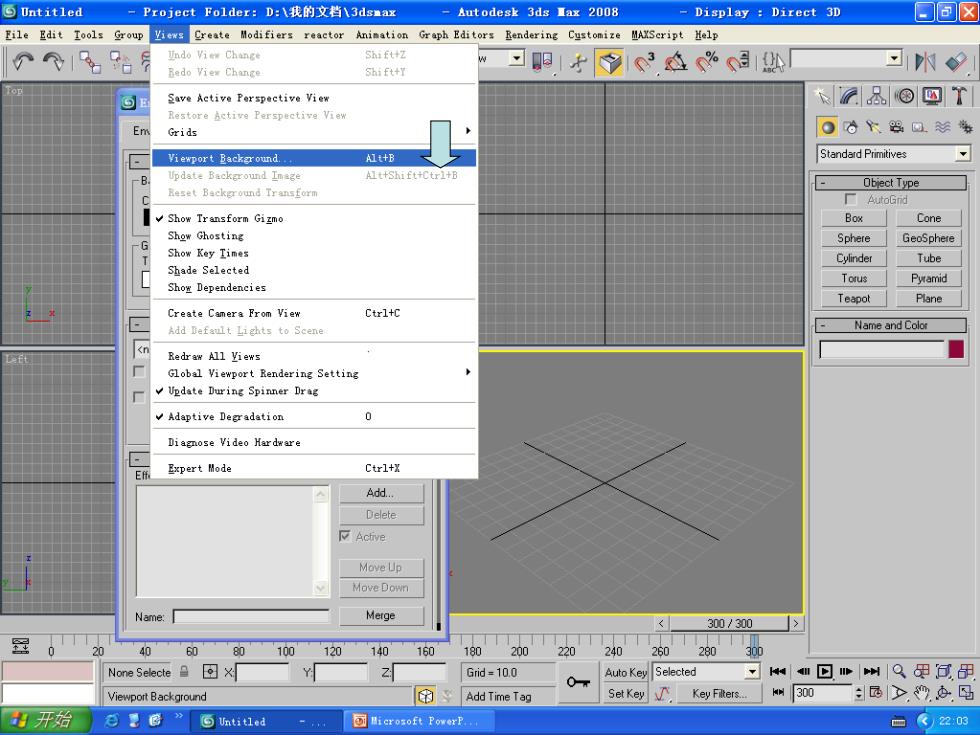This screenshot has width=980, height=735.
Task: Open the Rendering menu
Action: pyautogui.click(x=531, y=35)
